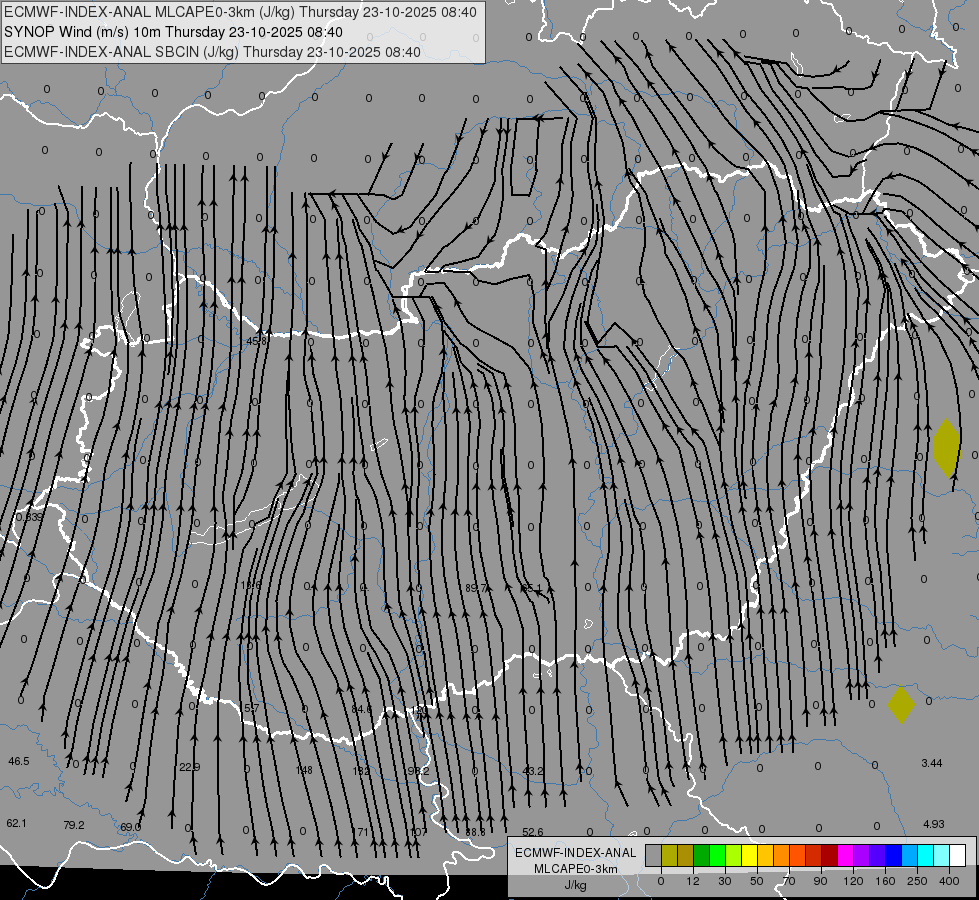Click the map value 69.0
The image size is (979, 900).
click(x=130, y=827)
